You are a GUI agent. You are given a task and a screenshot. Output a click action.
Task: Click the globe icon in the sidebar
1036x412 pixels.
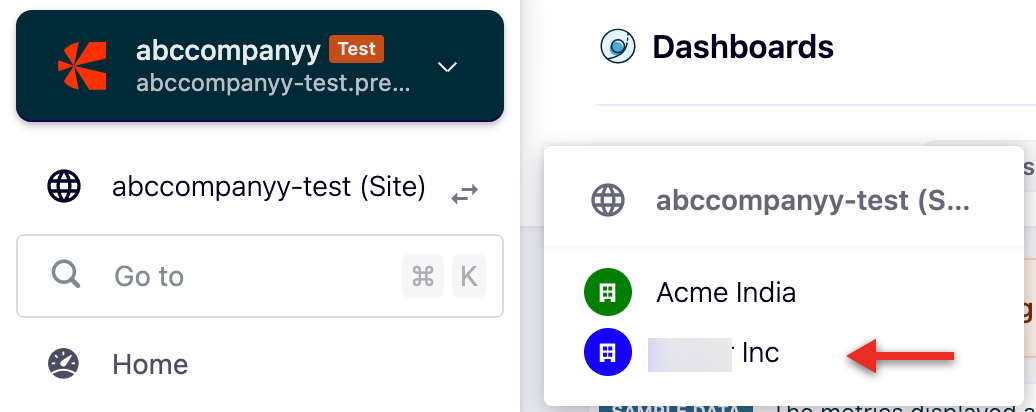pos(65,186)
